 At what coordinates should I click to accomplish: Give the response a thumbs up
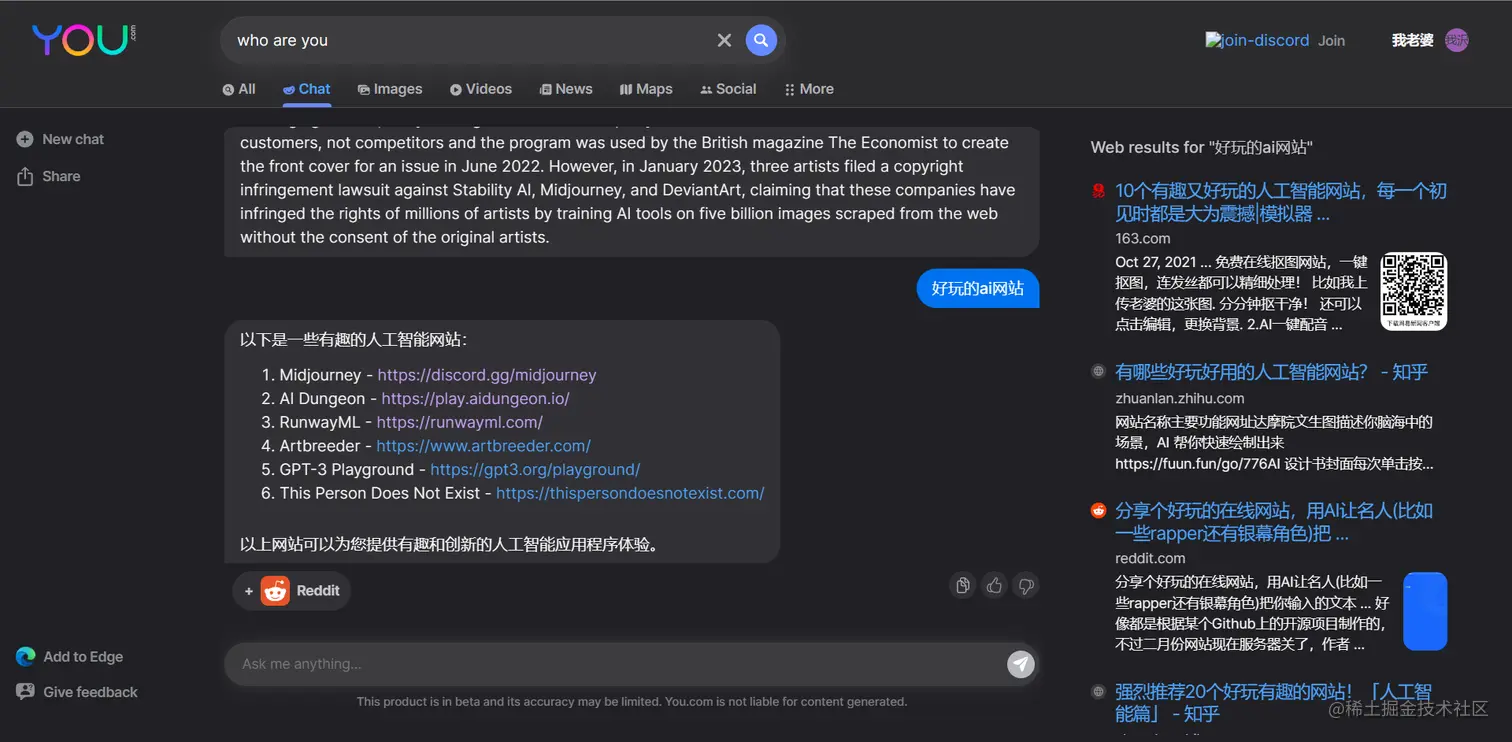point(994,586)
